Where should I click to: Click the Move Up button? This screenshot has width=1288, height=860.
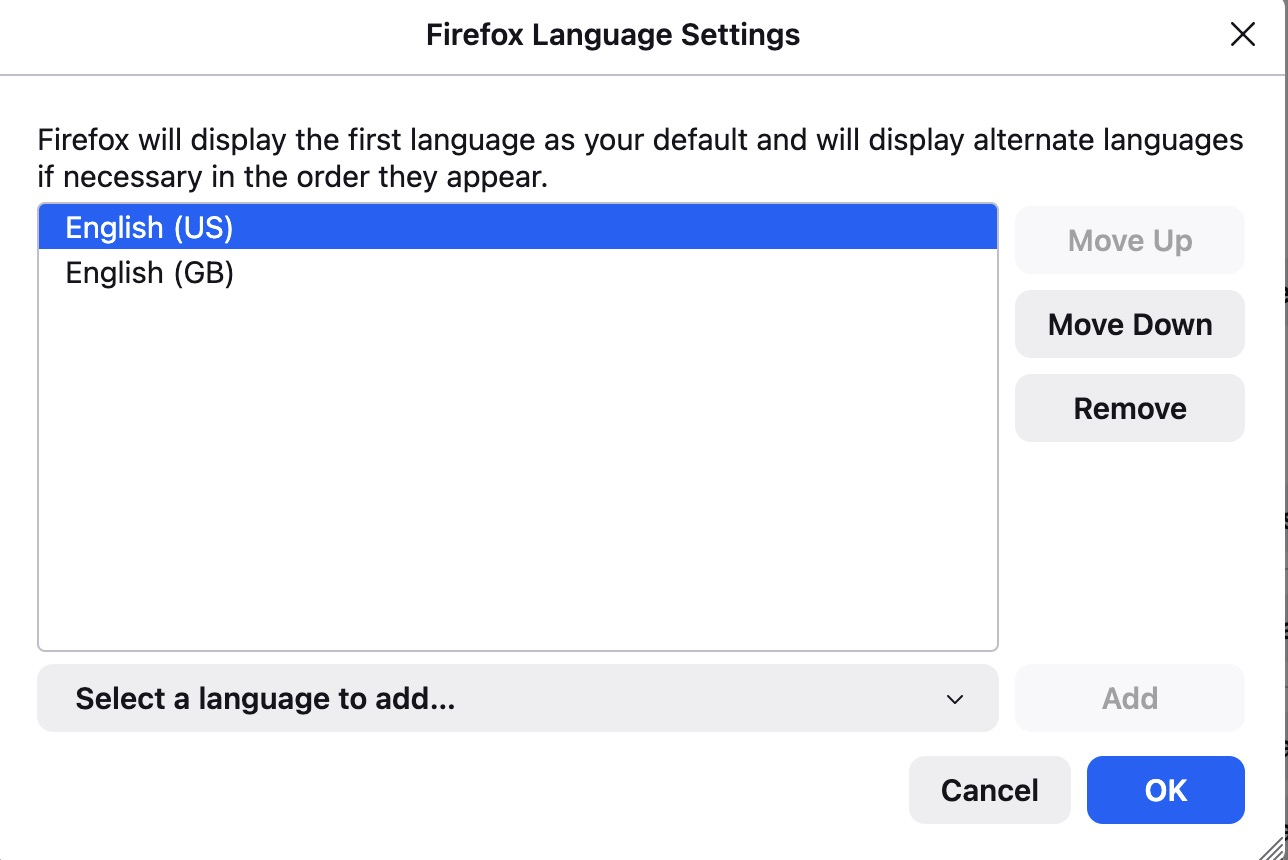point(1129,241)
